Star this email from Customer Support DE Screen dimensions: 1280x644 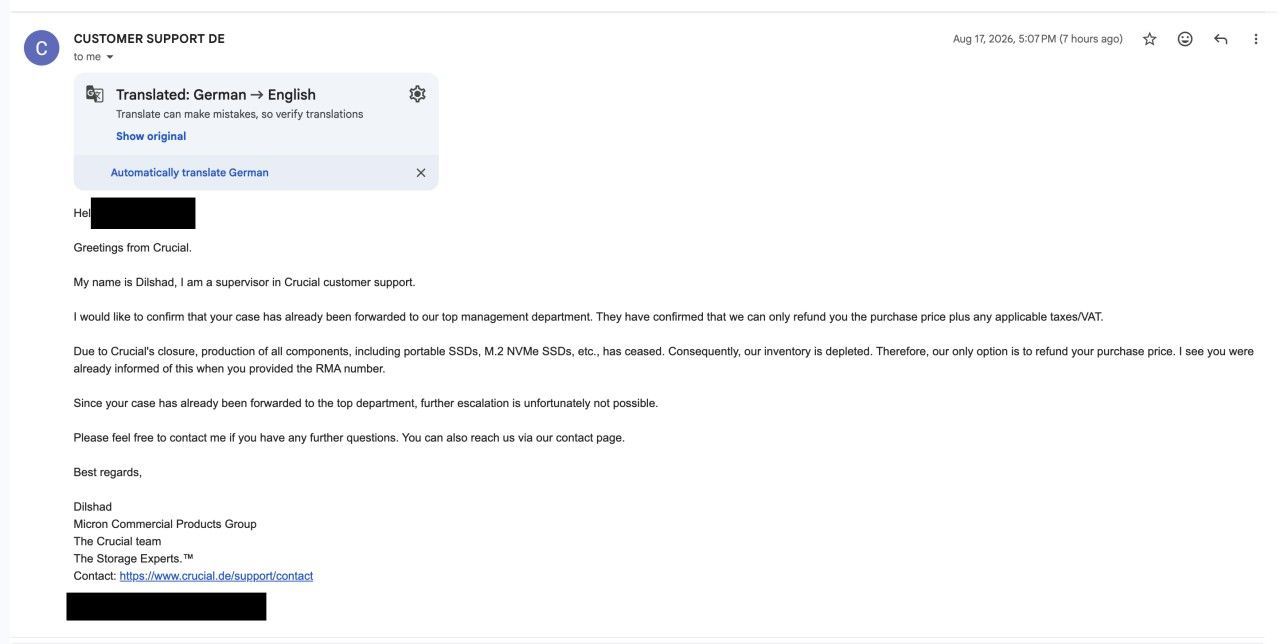click(1149, 39)
